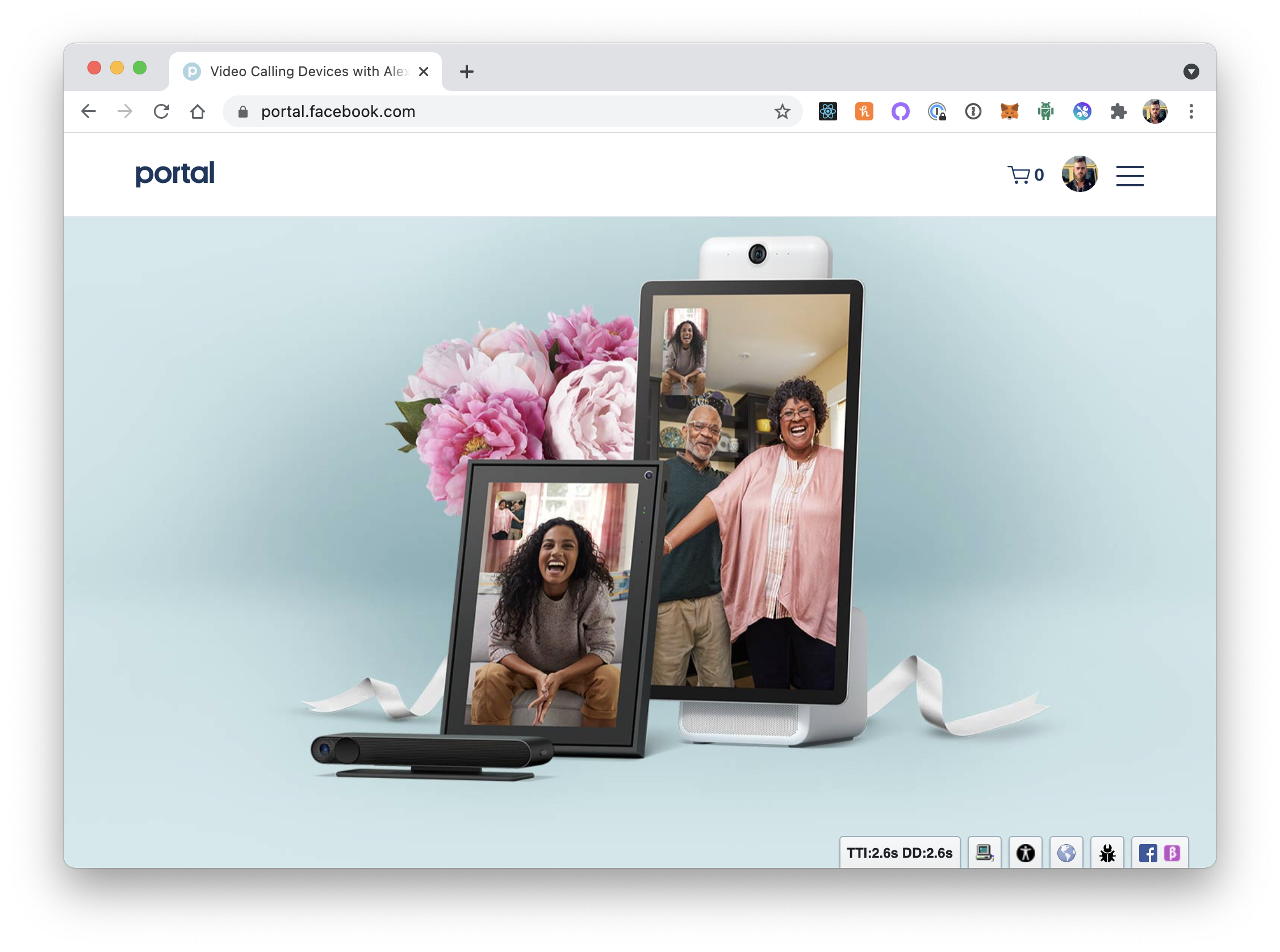
Task: Click the globe icon in debug toolbar
Action: coord(1066,852)
